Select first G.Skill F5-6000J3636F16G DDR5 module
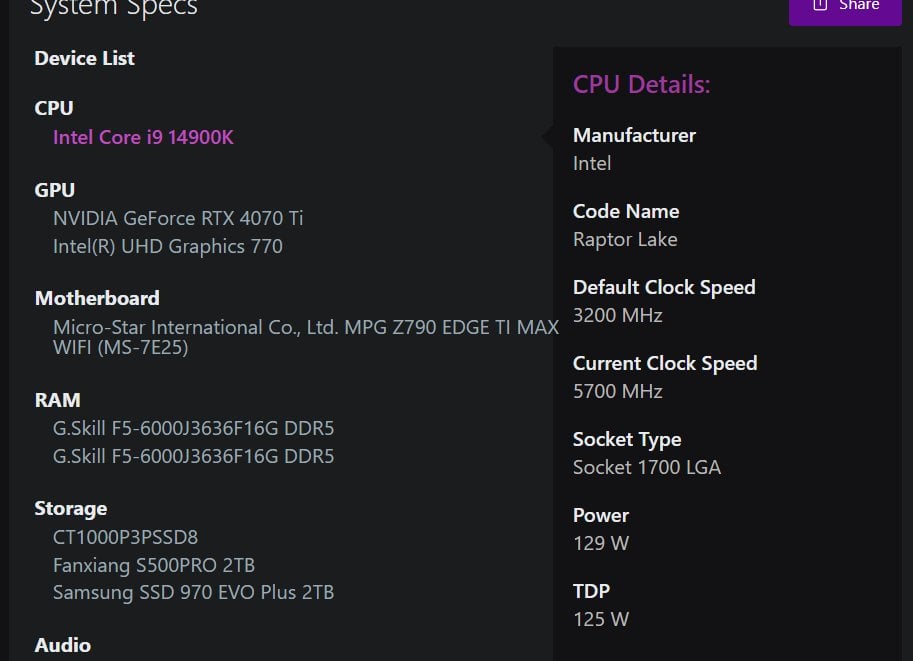Screen dimensions: 913x661 click(x=193, y=428)
